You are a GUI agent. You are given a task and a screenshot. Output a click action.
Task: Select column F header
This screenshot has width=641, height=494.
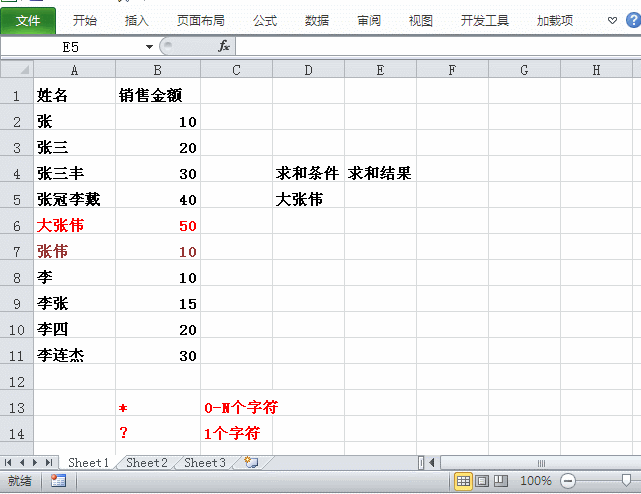pyautogui.click(x=452, y=70)
